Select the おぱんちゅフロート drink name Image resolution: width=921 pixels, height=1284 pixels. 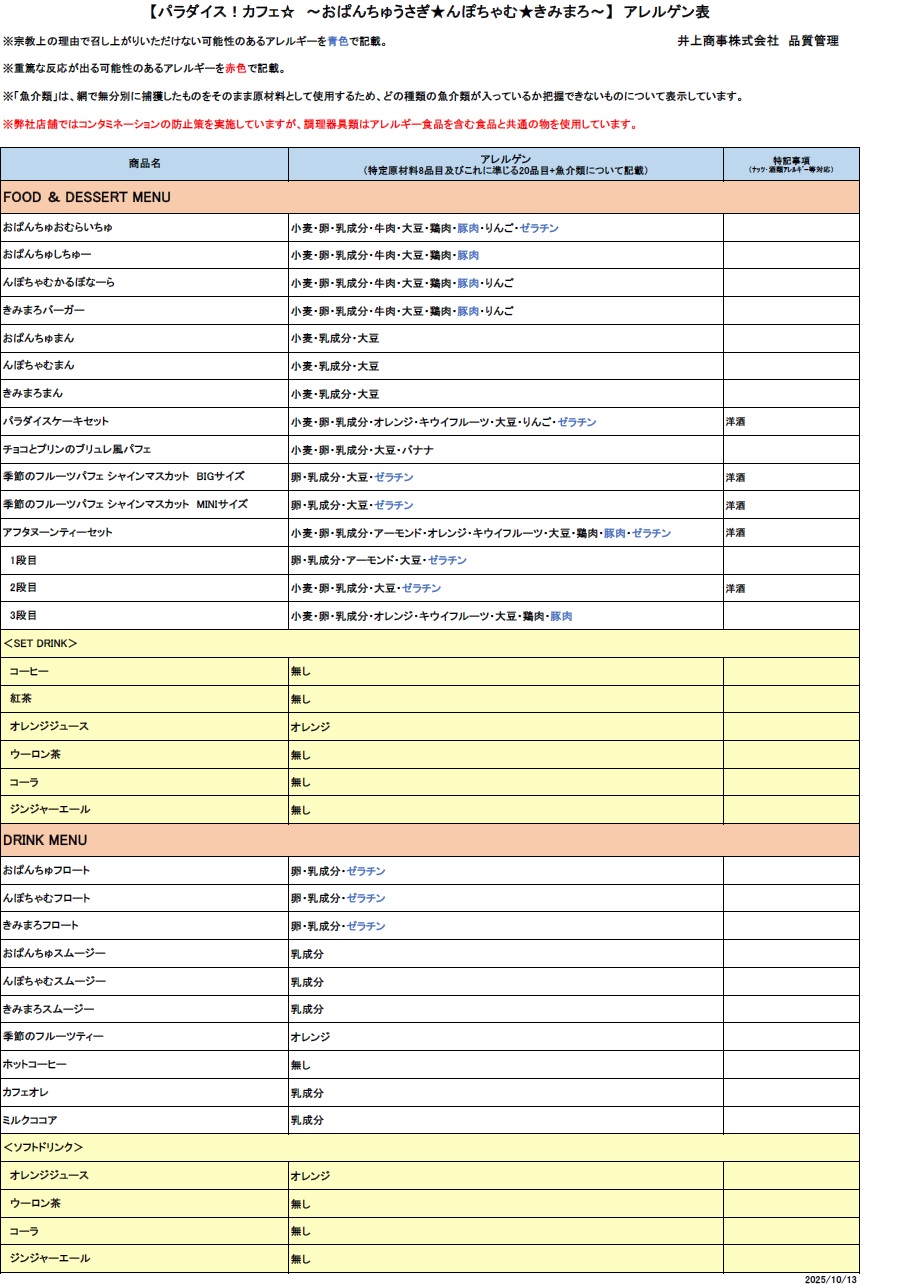tap(46, 871)
